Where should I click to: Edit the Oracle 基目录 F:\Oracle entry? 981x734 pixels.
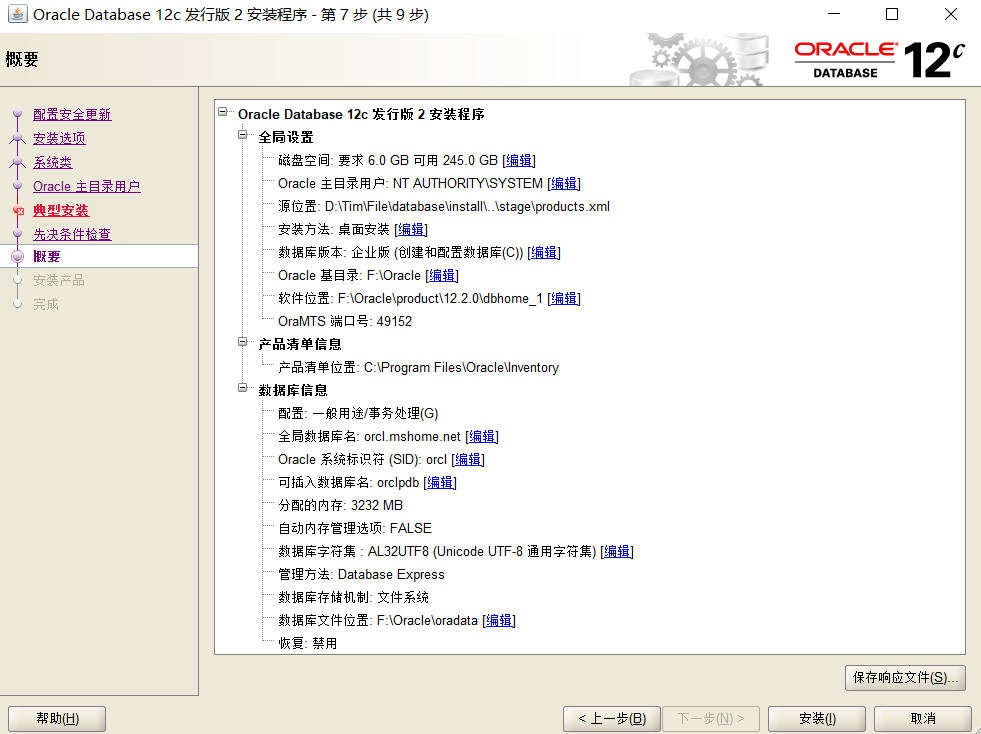tap(442, 275)
